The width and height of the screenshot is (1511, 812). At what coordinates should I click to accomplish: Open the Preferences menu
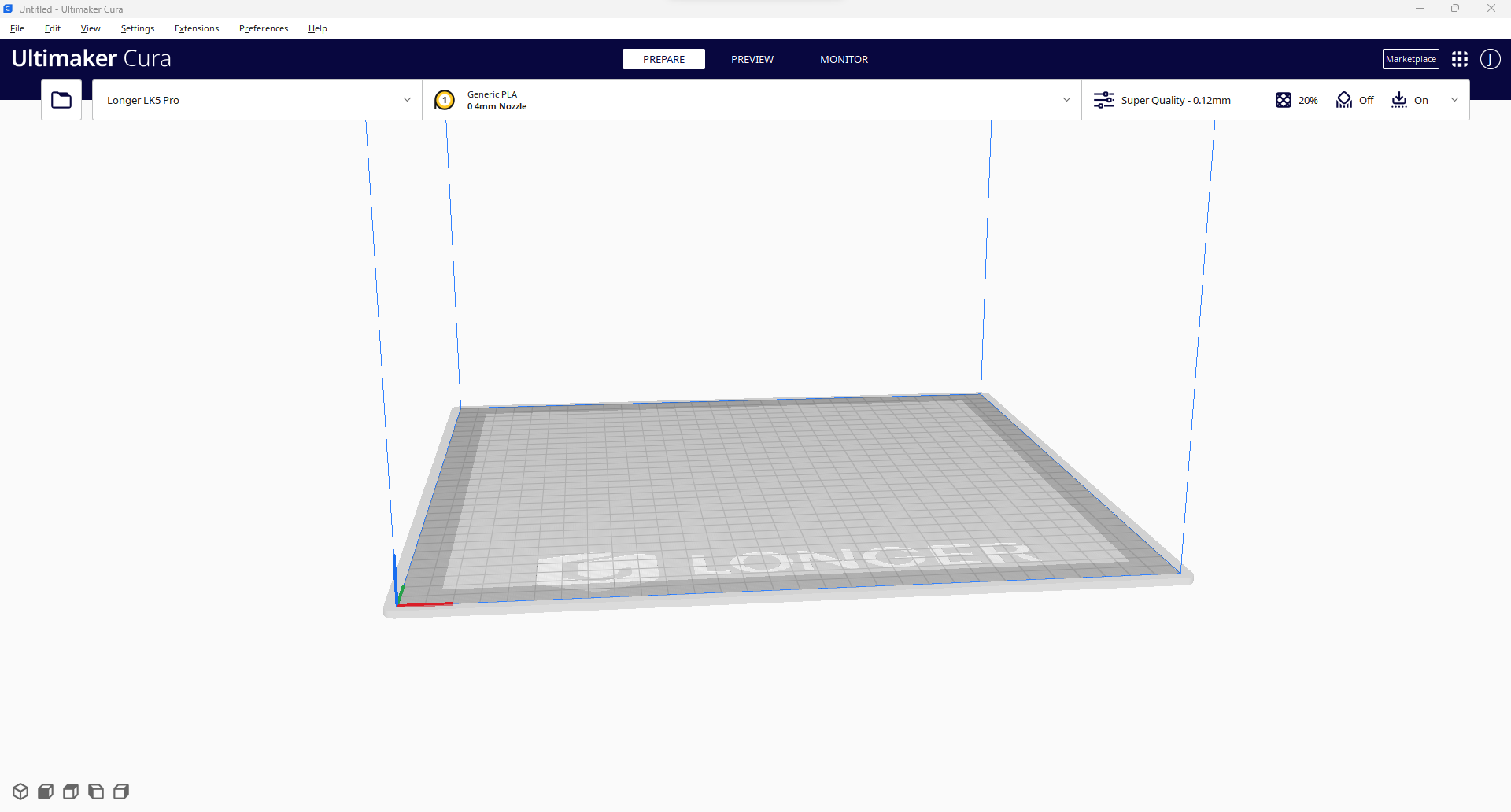point(264,28)
